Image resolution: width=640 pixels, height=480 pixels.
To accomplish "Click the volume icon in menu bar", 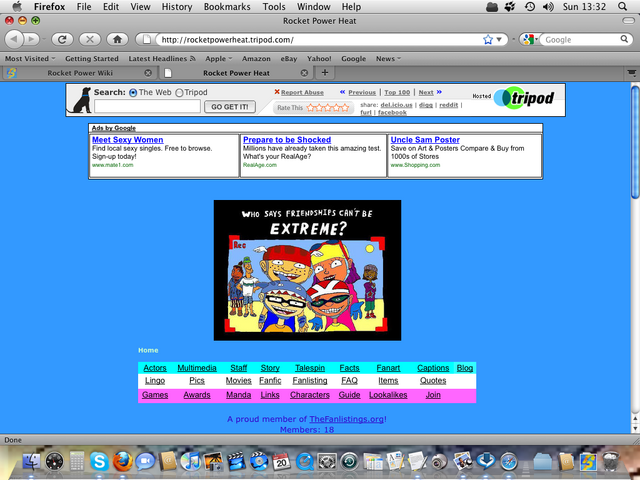I will (x=548, y=7).
